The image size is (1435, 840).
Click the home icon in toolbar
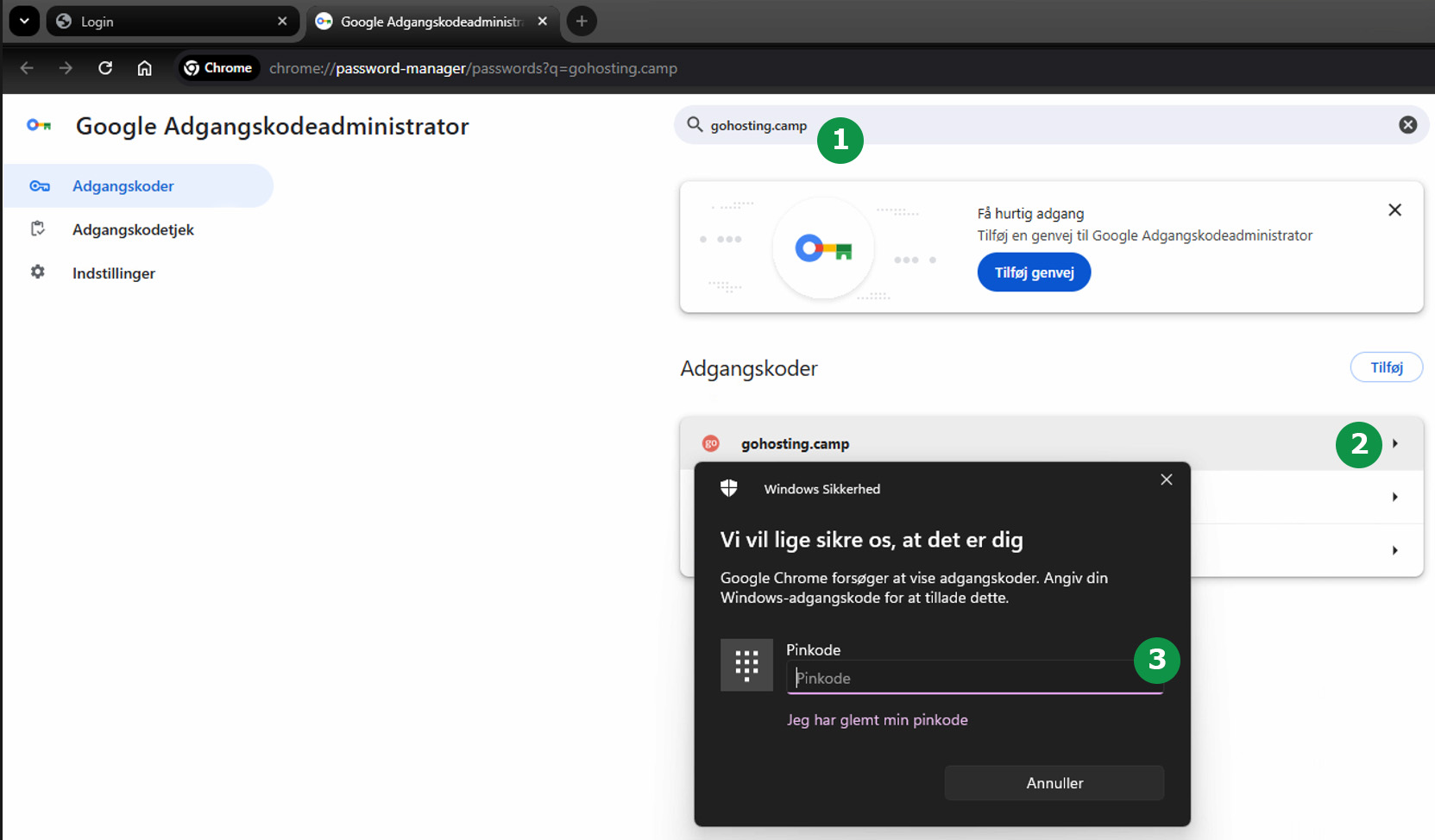tap(145, 68)
